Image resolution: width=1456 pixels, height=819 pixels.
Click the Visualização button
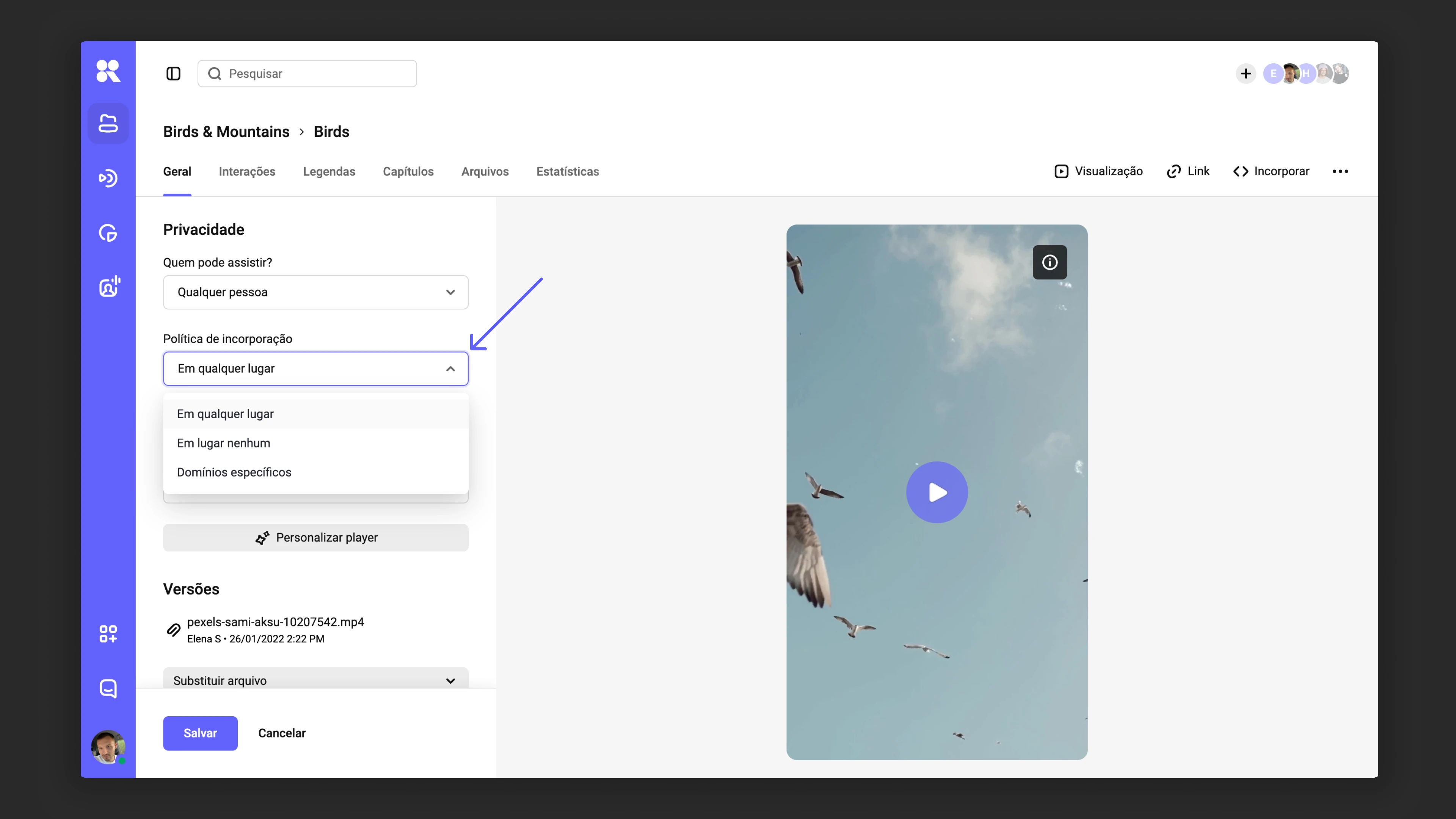click(x=1098, y=171)
